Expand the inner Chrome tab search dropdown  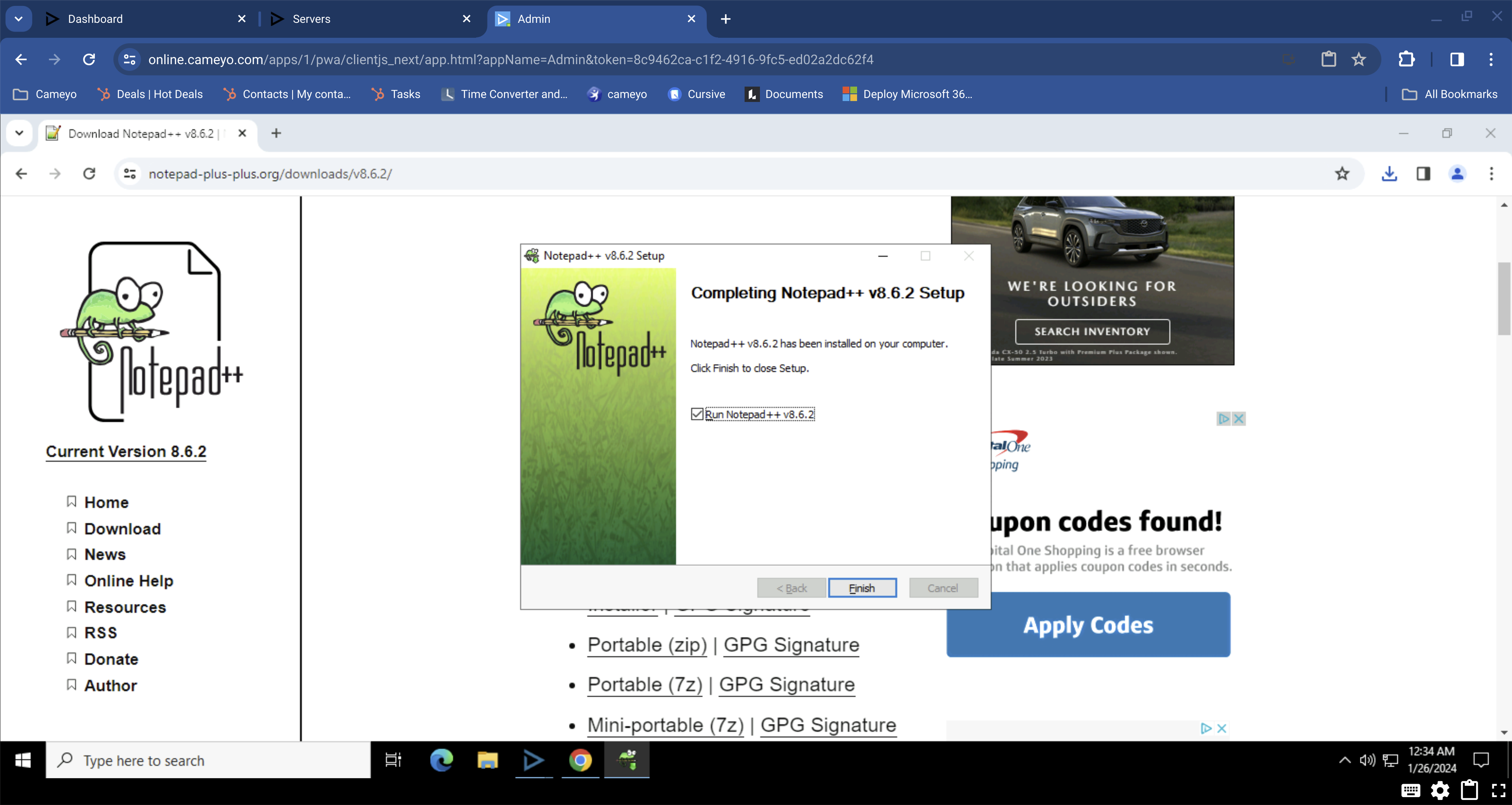19,133
